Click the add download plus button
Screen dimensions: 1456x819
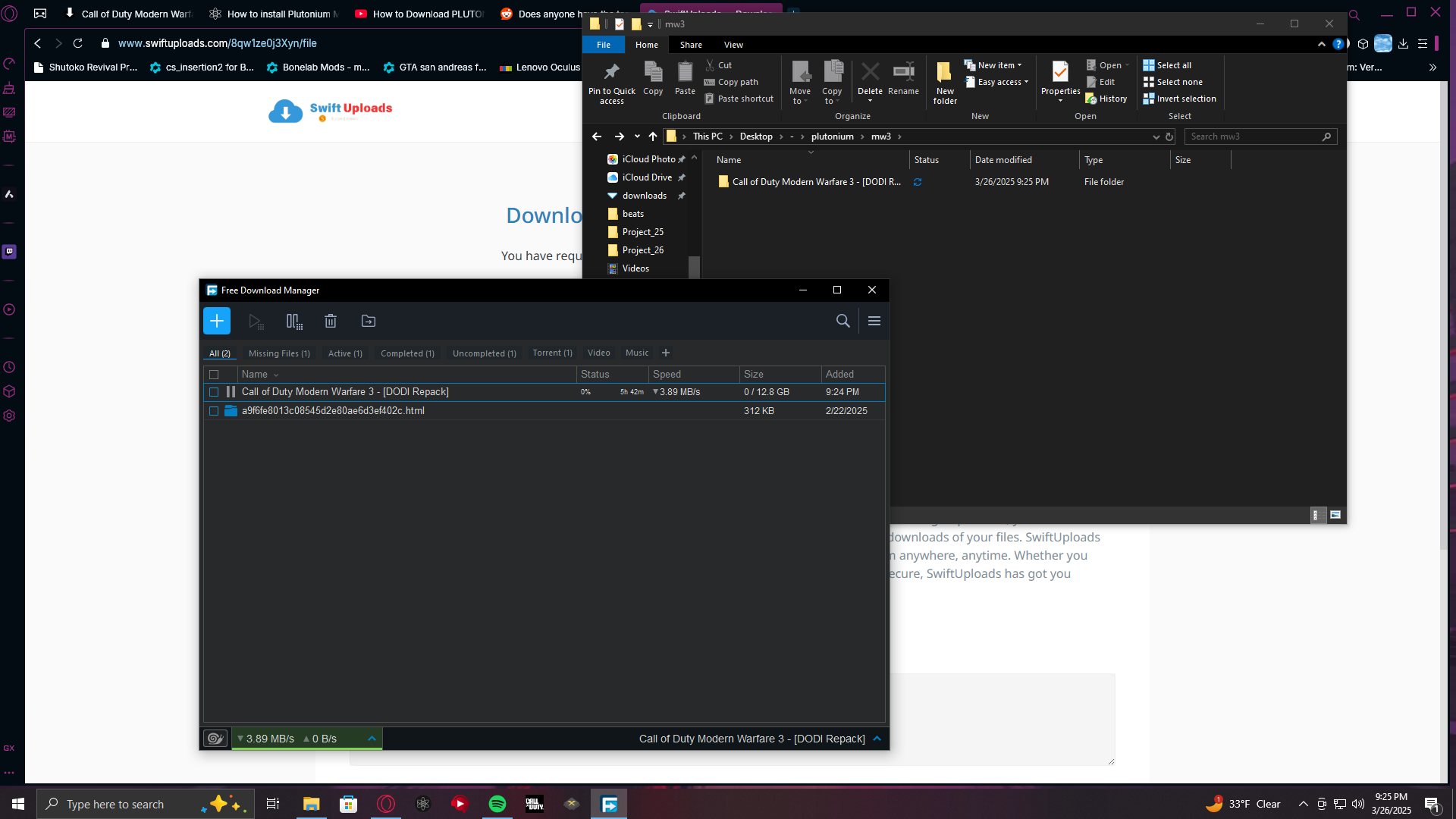pos(217,321)
